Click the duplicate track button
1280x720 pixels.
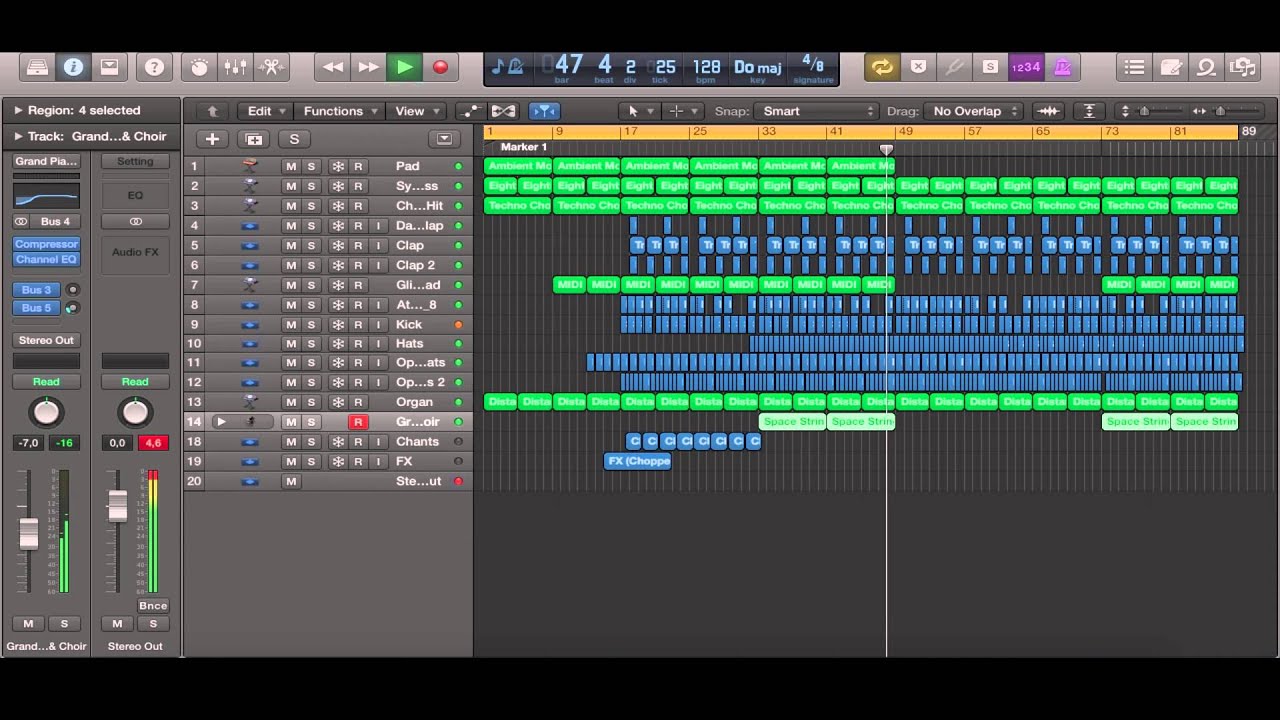[x=254, y=139]
